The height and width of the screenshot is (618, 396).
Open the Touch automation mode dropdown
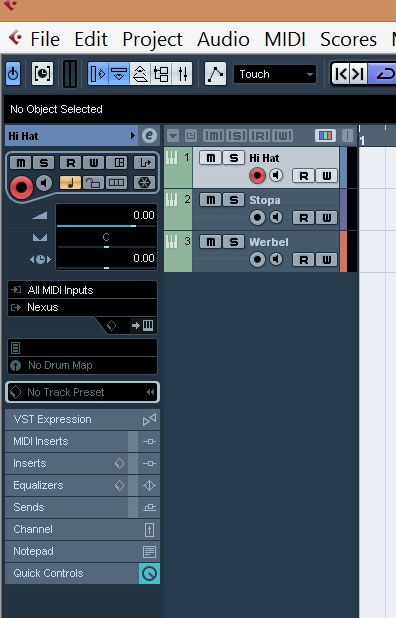tap(275, 74)
